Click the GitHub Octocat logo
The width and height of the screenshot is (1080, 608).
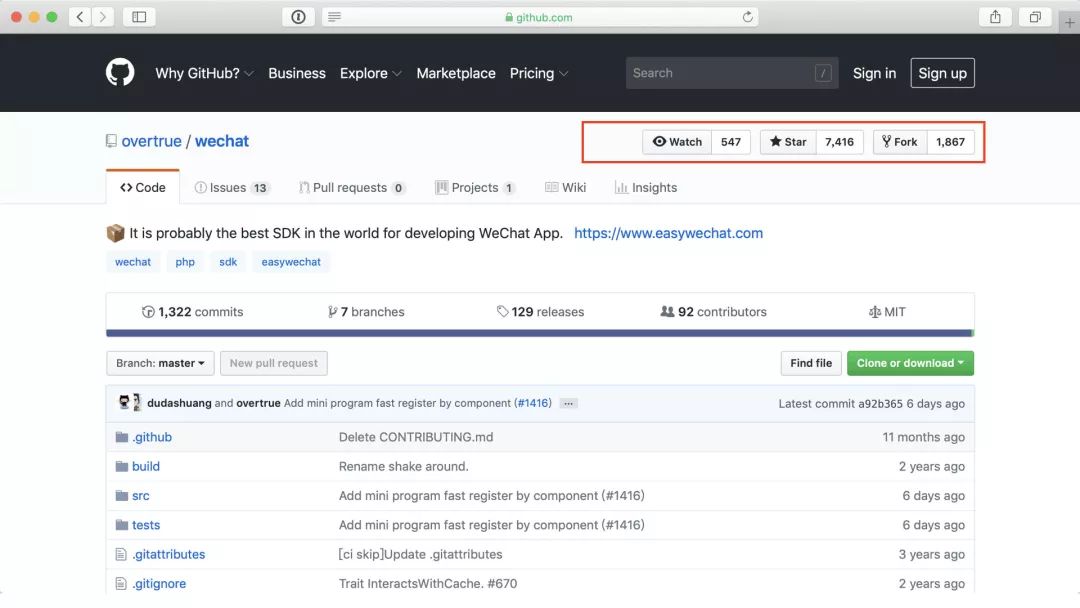[120, 72]
